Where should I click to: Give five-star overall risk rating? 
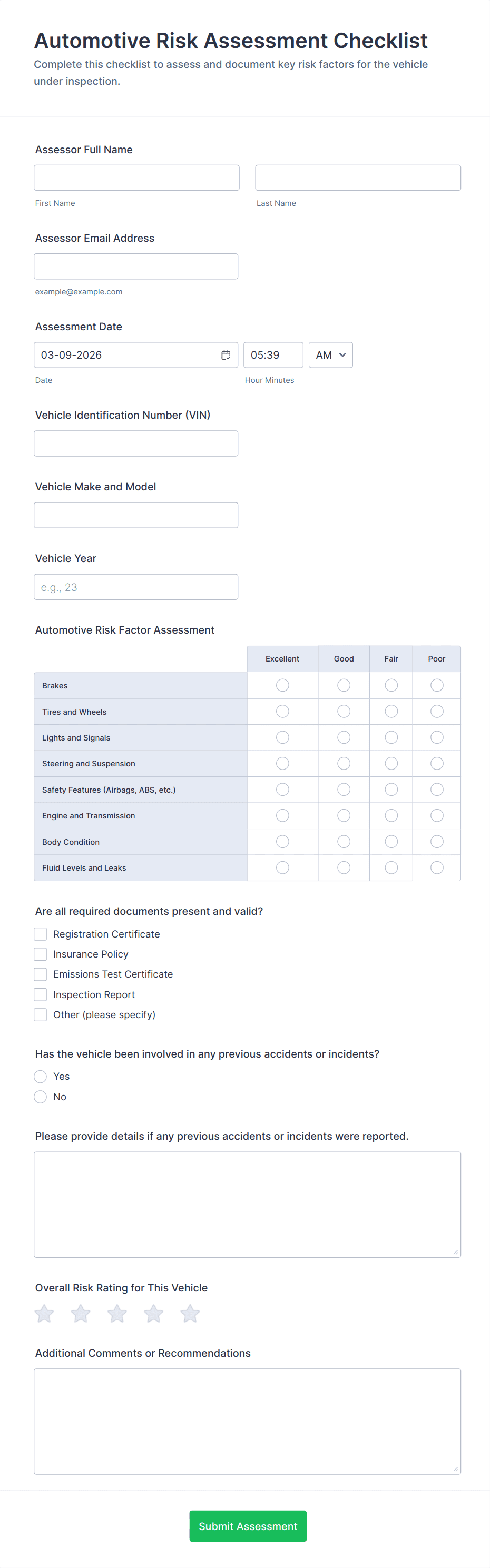click(x=190, y=1313)
